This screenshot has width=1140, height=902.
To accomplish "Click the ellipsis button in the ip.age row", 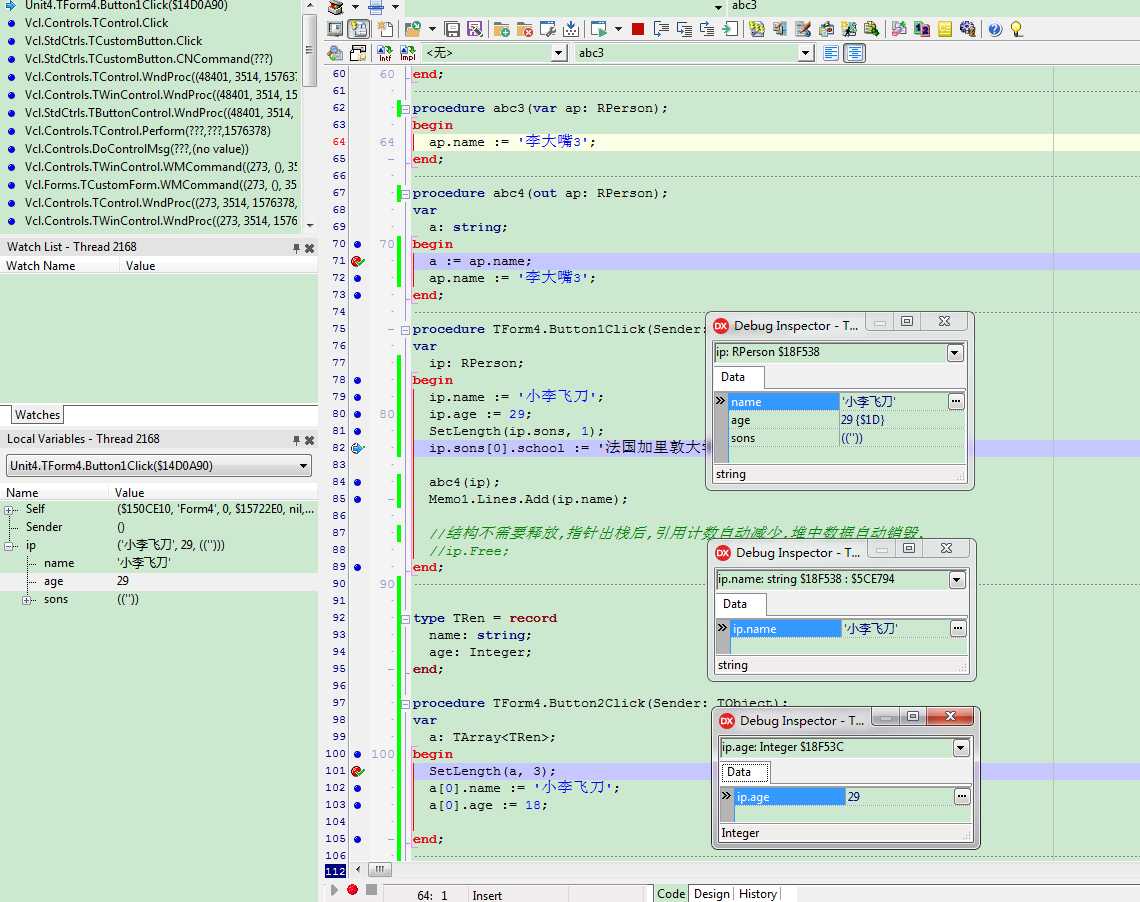I will coord(962,797).
